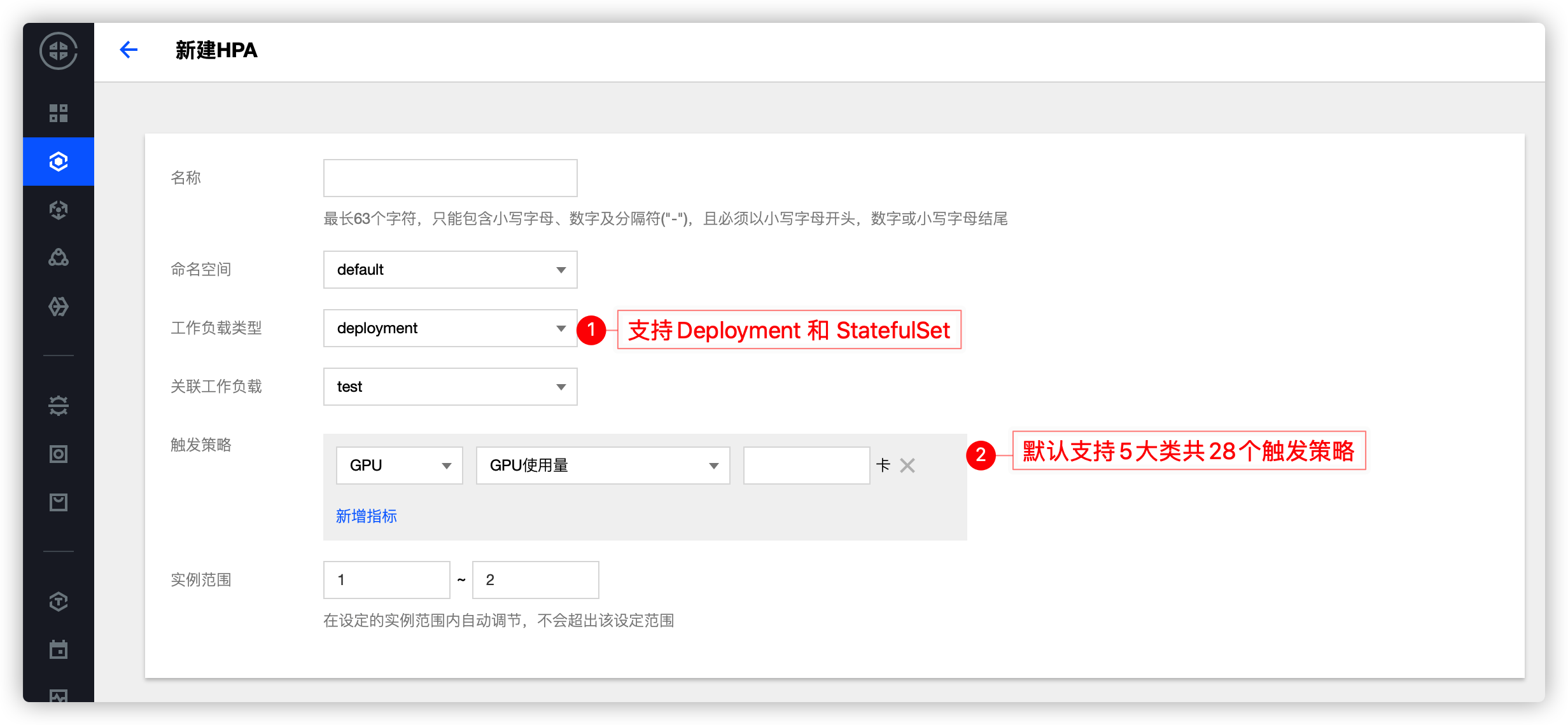Open the square-with-circle sidebar icon
Image resolution: width=1568 pixels, height=725 pixels.
(59, 454)
